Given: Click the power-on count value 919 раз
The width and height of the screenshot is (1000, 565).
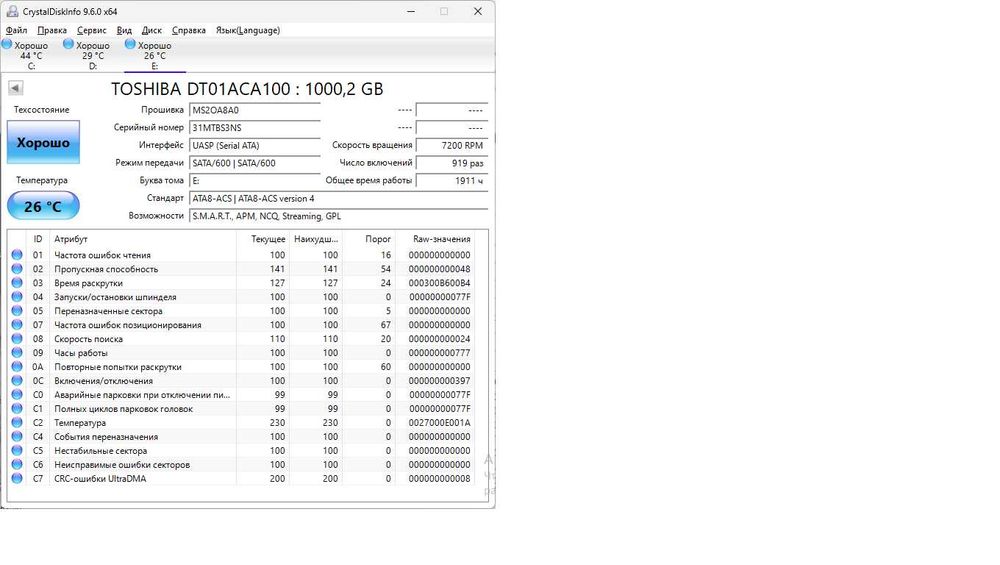Looking at the screenshot, I should click(452, 163).
